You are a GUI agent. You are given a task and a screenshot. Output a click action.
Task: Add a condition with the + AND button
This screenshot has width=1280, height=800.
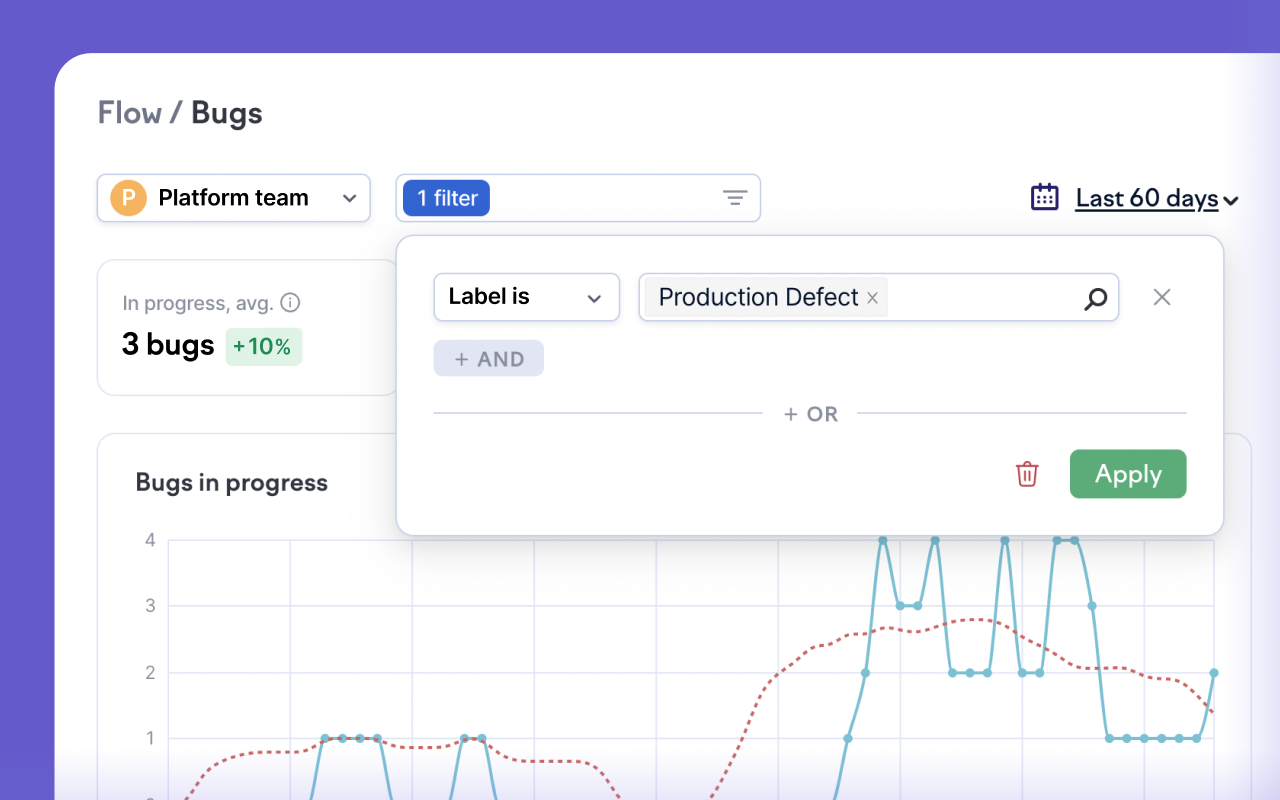pos(488,359)
